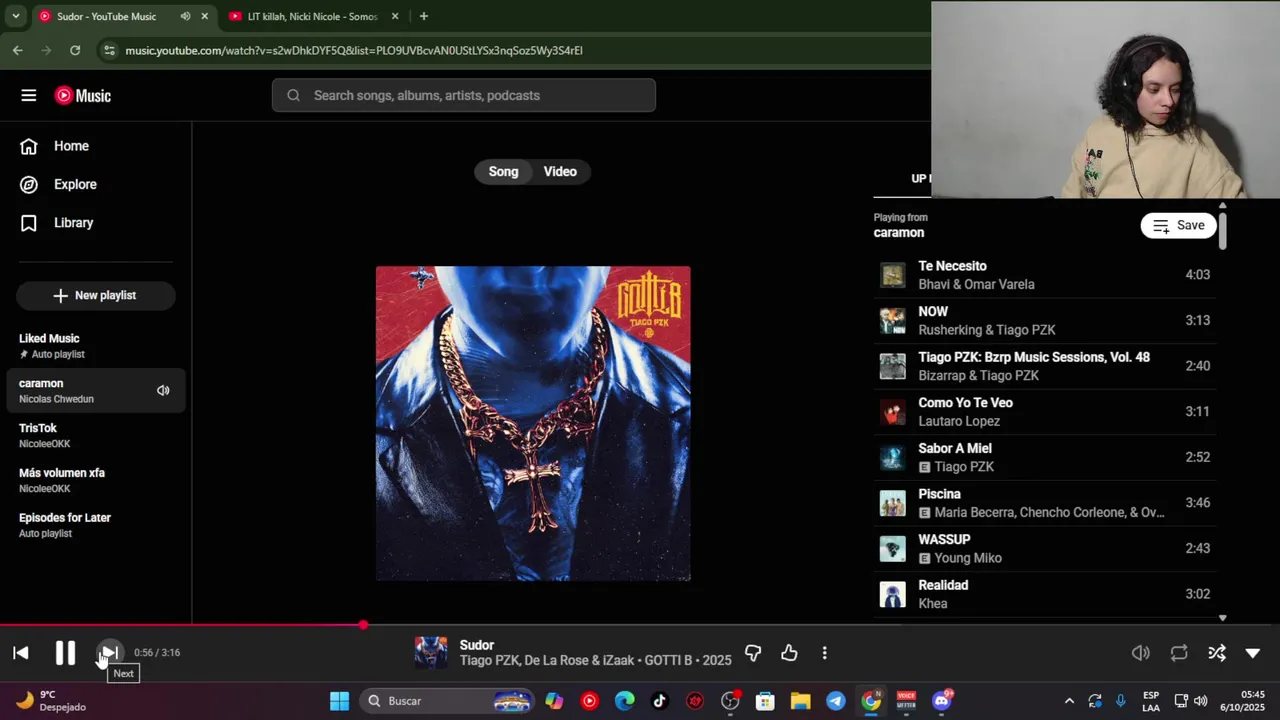Open the hamburger guide menu

[x=29, y=95]
